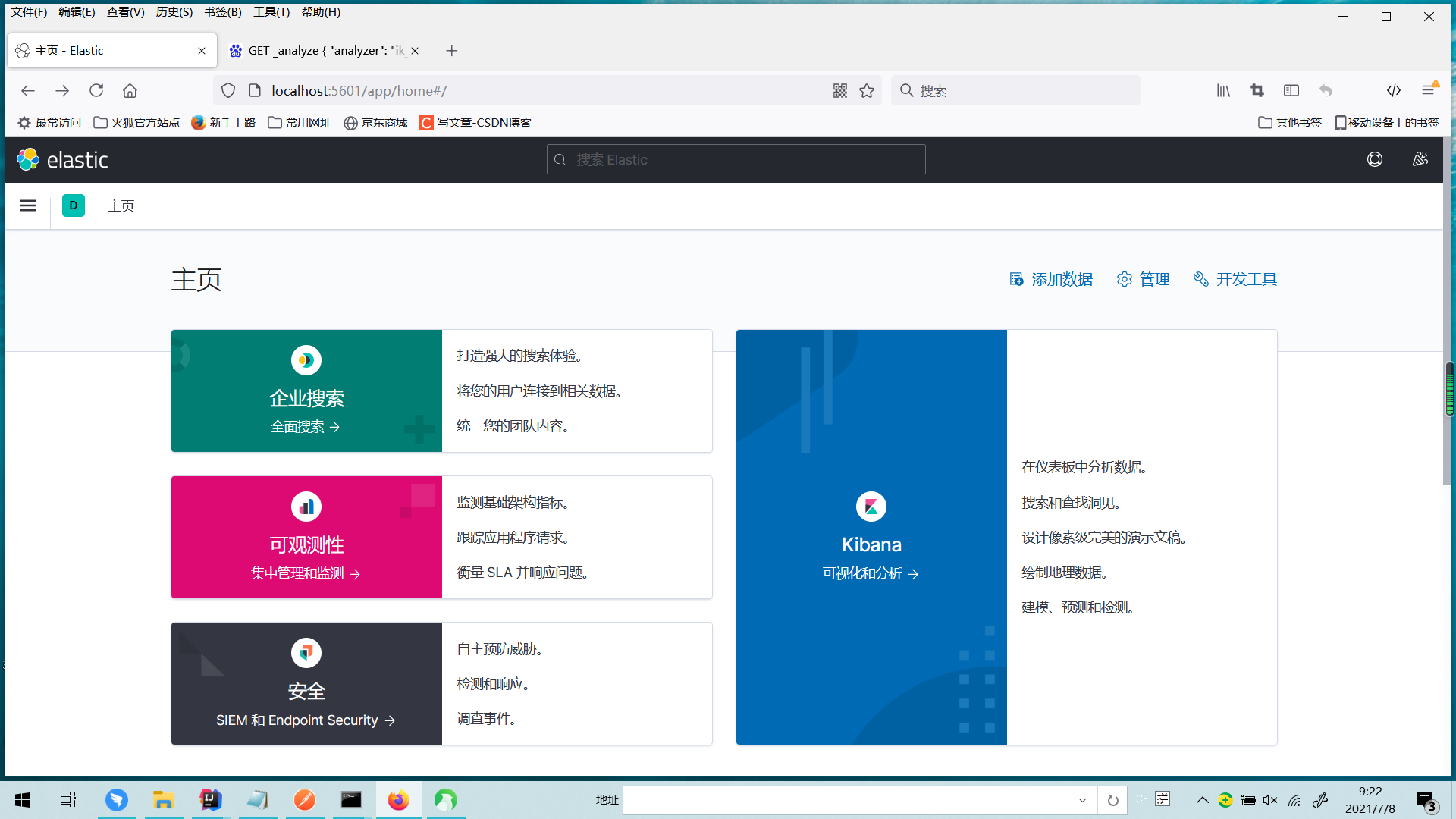Click the default space D avatar
1456x819 pixels.
[x=74, y=206]
